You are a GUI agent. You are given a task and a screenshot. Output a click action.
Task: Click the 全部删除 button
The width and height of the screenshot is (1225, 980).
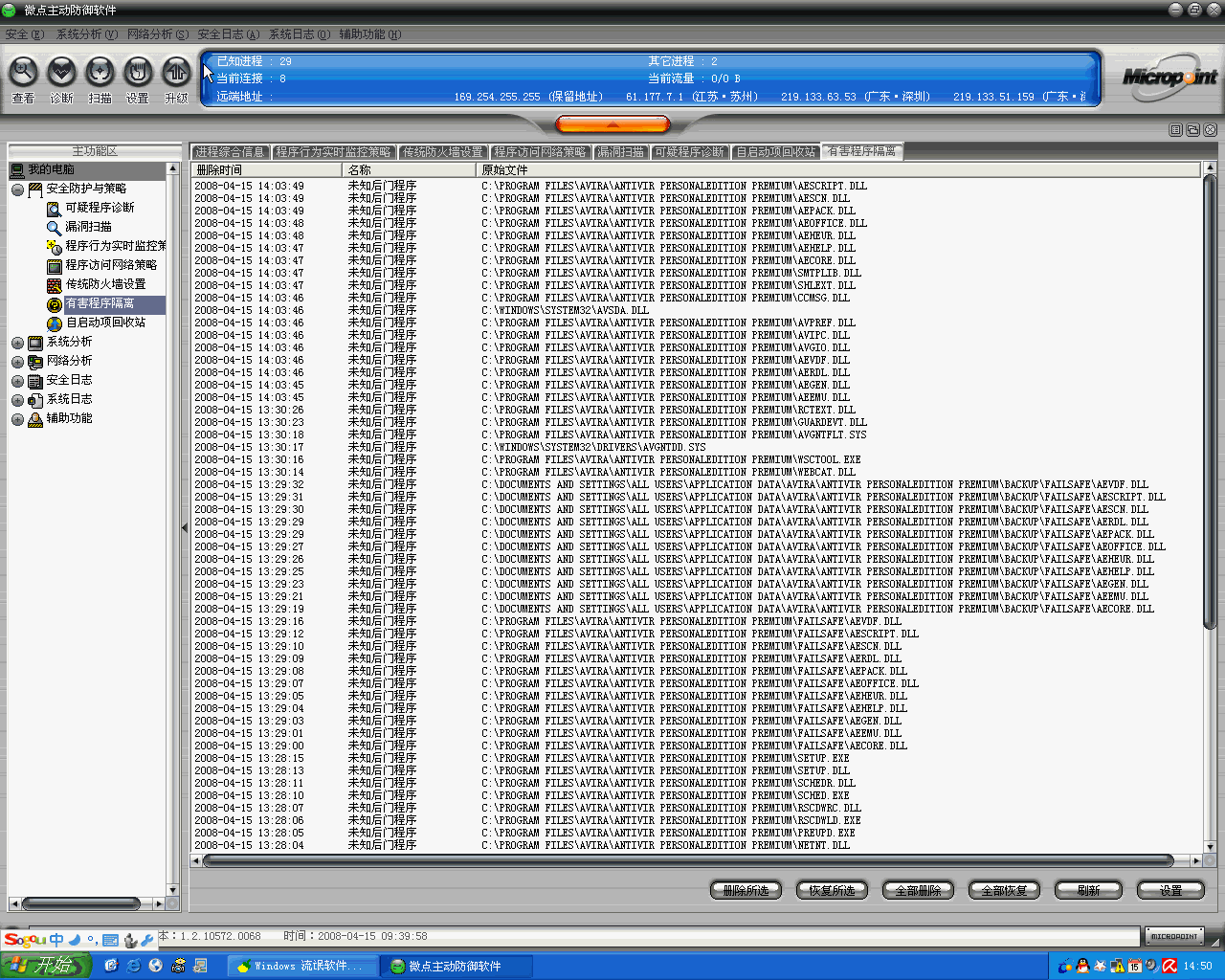[918, 890]
